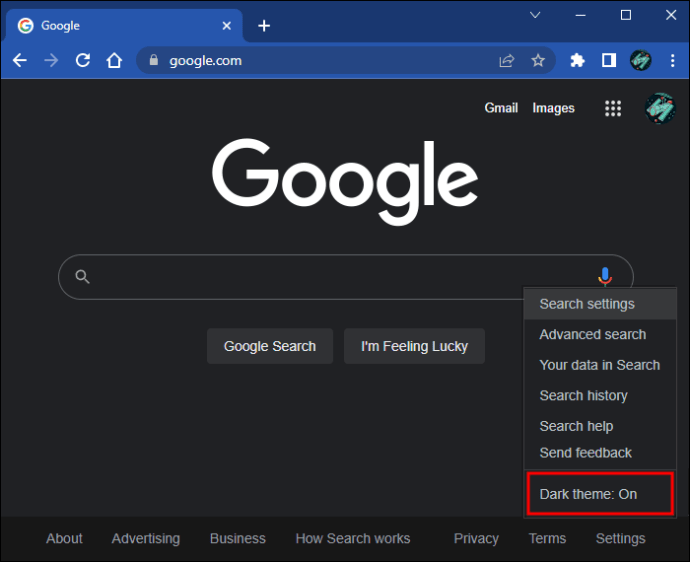Click the magnifier icon in search box
This screenshot has width=690, height=562.
[82, 277]
